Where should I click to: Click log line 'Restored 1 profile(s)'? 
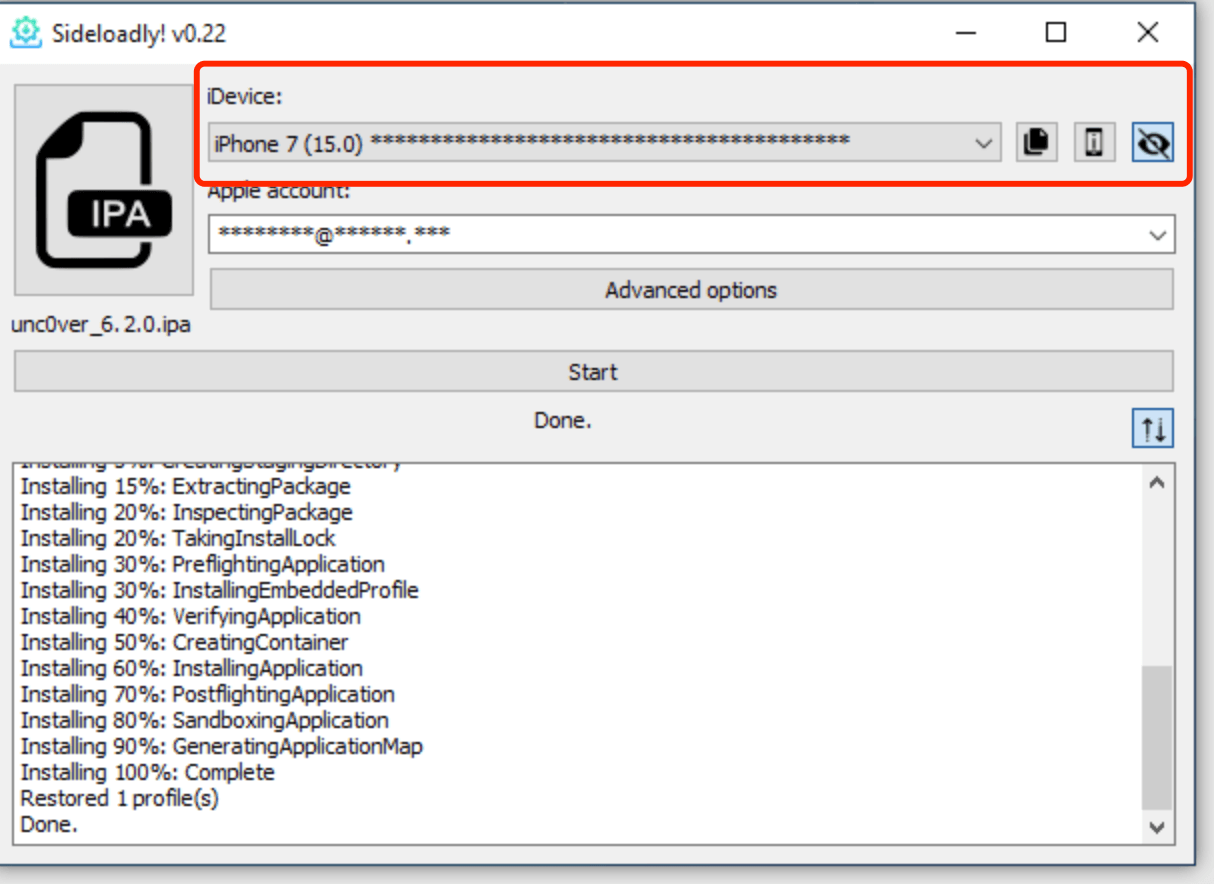click(x=120, y=799)
